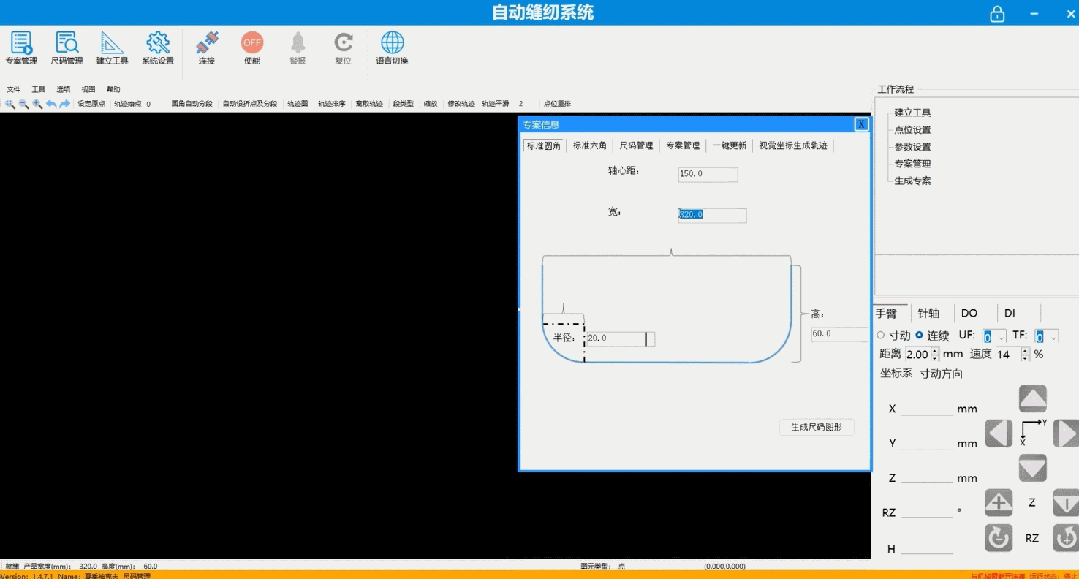
Task: Click the RZ rotate minus button
Action: tap(998, 538)
